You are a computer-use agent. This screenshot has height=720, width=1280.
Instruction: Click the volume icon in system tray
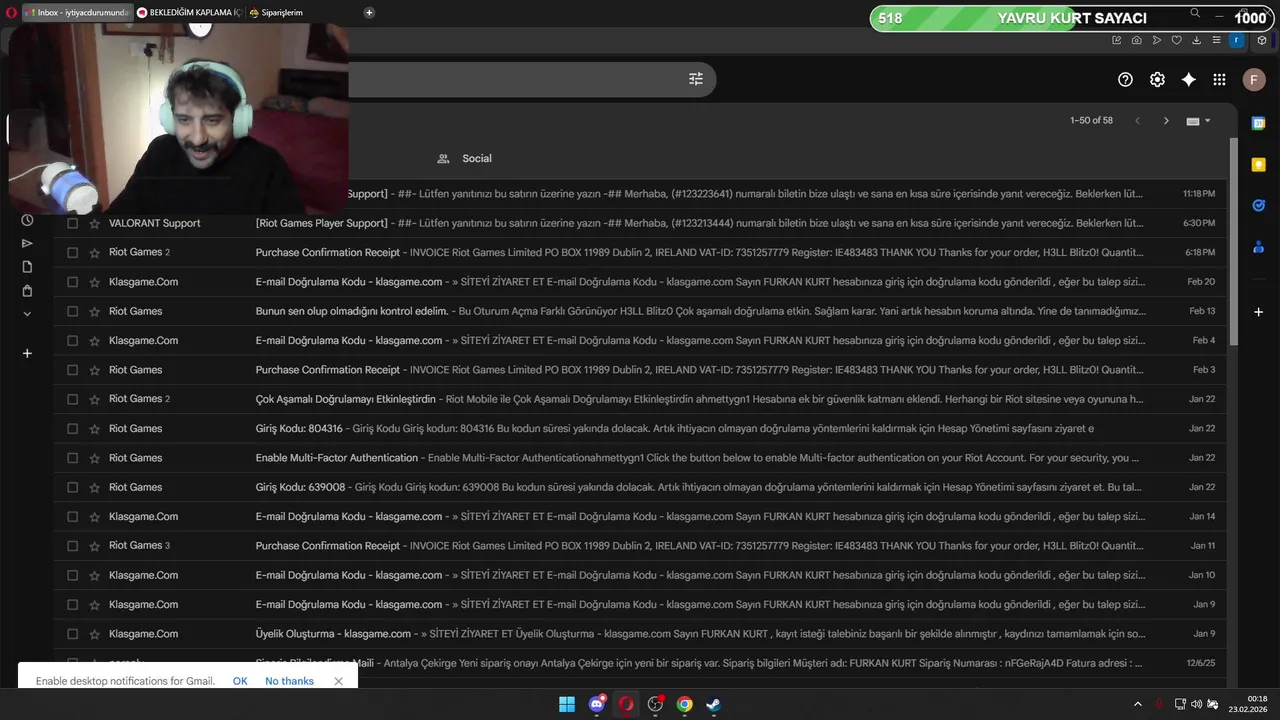pos(1196,704)
